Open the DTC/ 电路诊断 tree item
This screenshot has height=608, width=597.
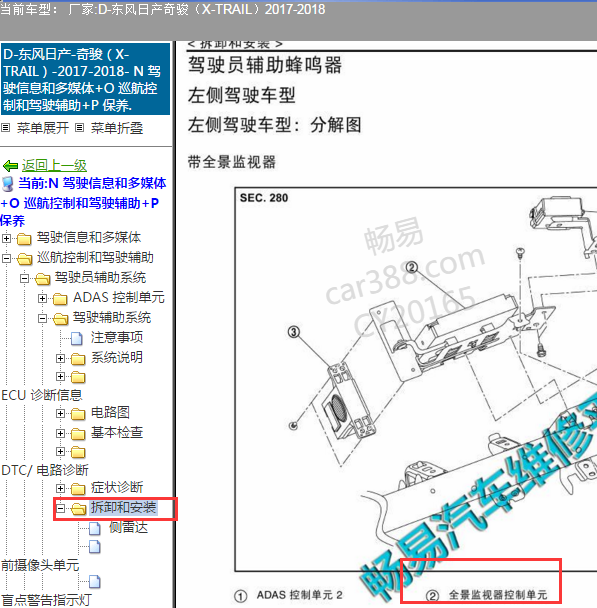pyautogui.click(x=45, y=470)
